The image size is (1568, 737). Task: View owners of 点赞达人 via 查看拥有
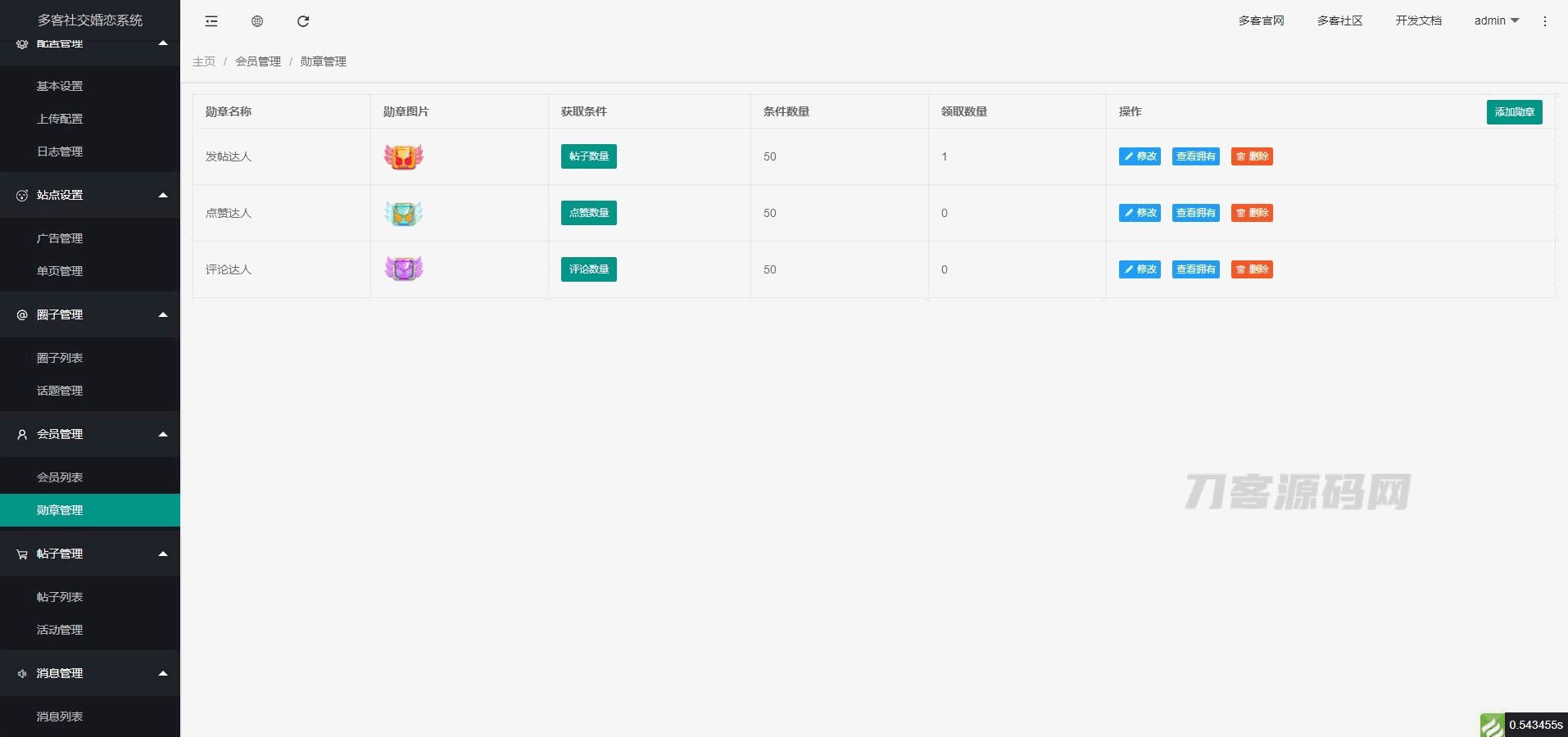(1195, 213)
